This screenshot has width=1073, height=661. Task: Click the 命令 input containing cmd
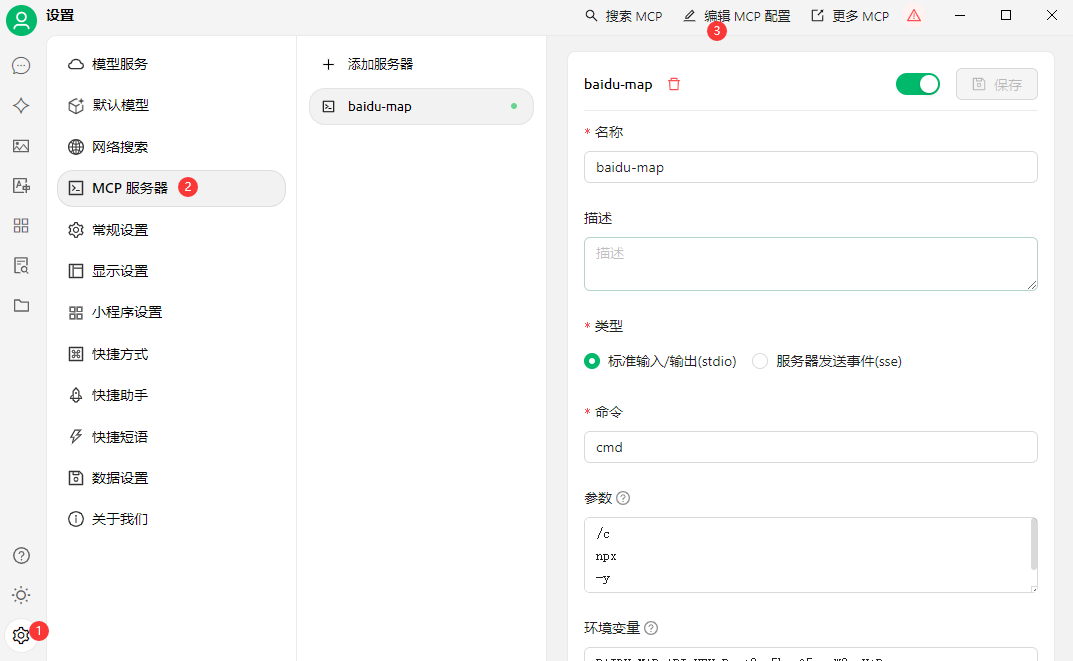[810, 447]
